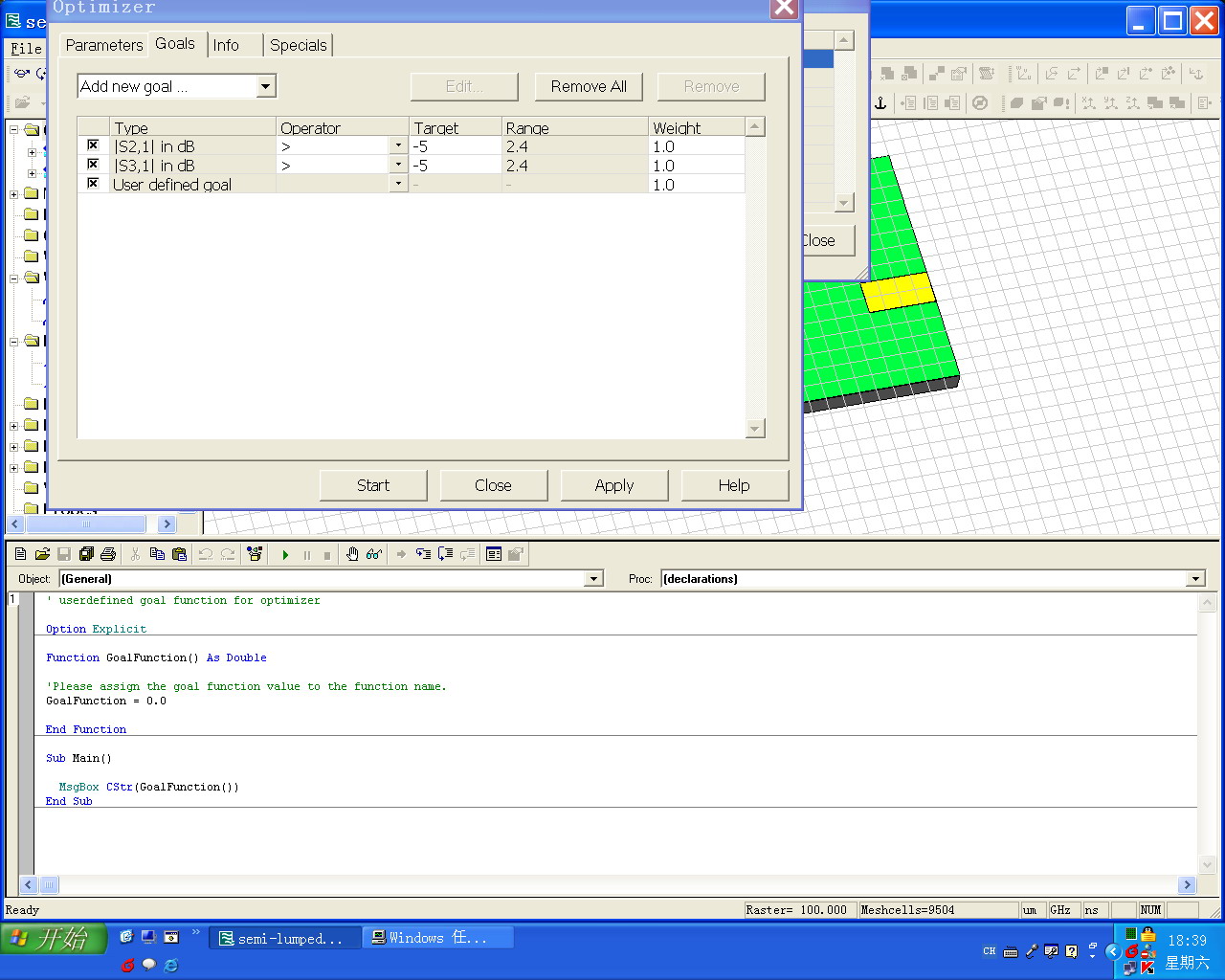Screen dimensions: 1225x980
Task: Select the Goals tab
Action: pyautogui.click(x=175, y=44)
